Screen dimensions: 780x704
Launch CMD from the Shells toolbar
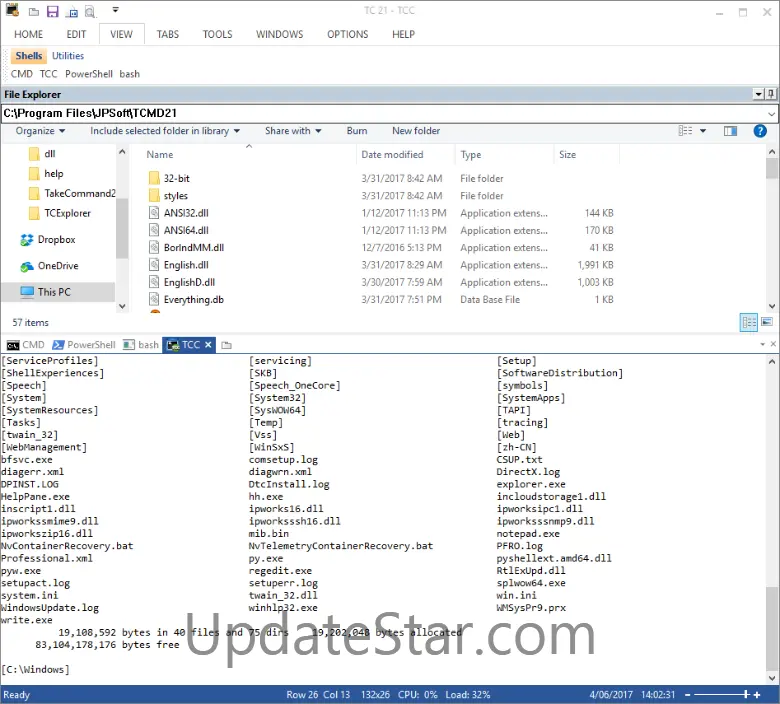[22, 74]
